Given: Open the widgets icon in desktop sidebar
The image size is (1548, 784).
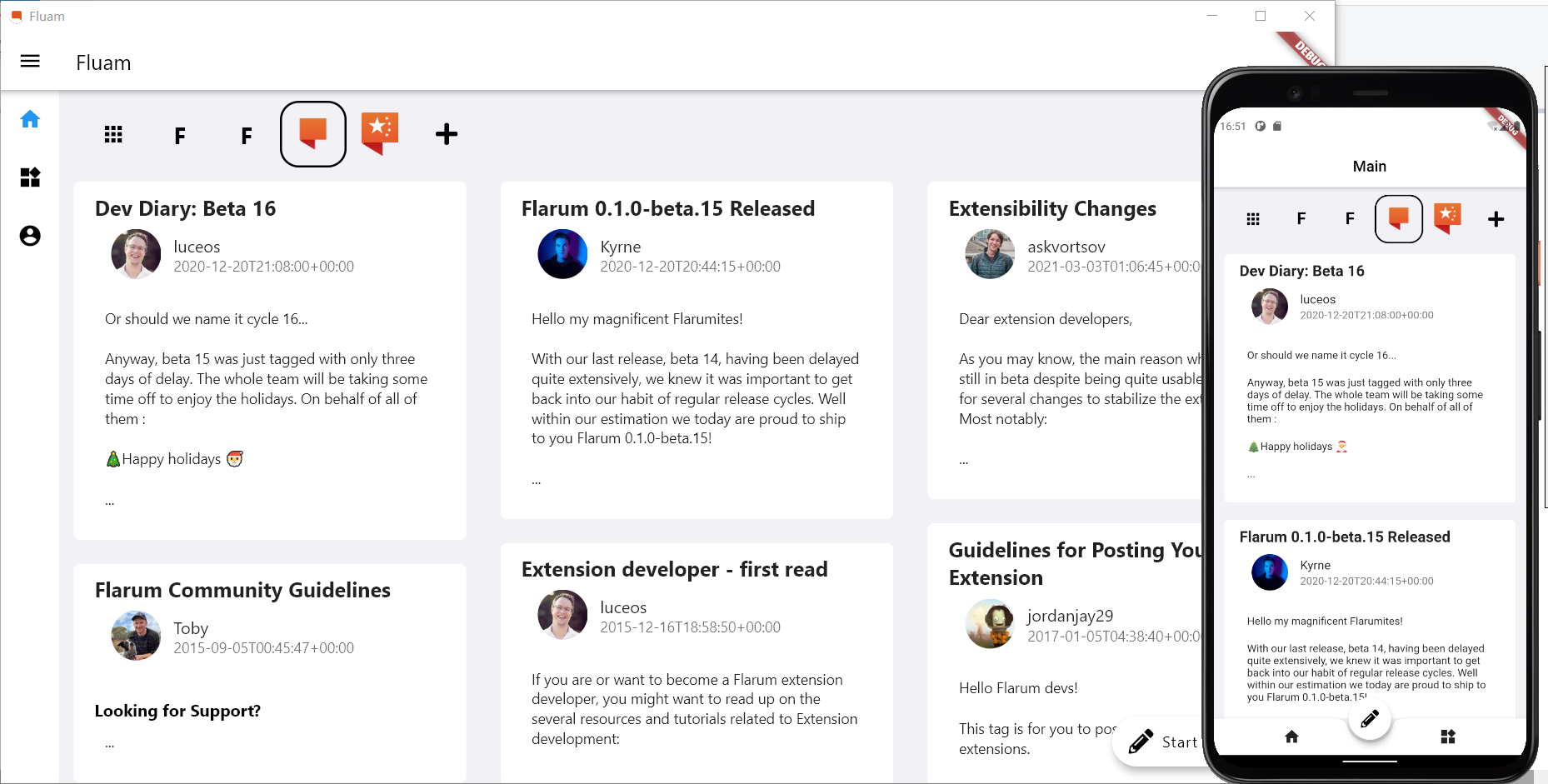Looking at the screenshot, I should 30,177.
